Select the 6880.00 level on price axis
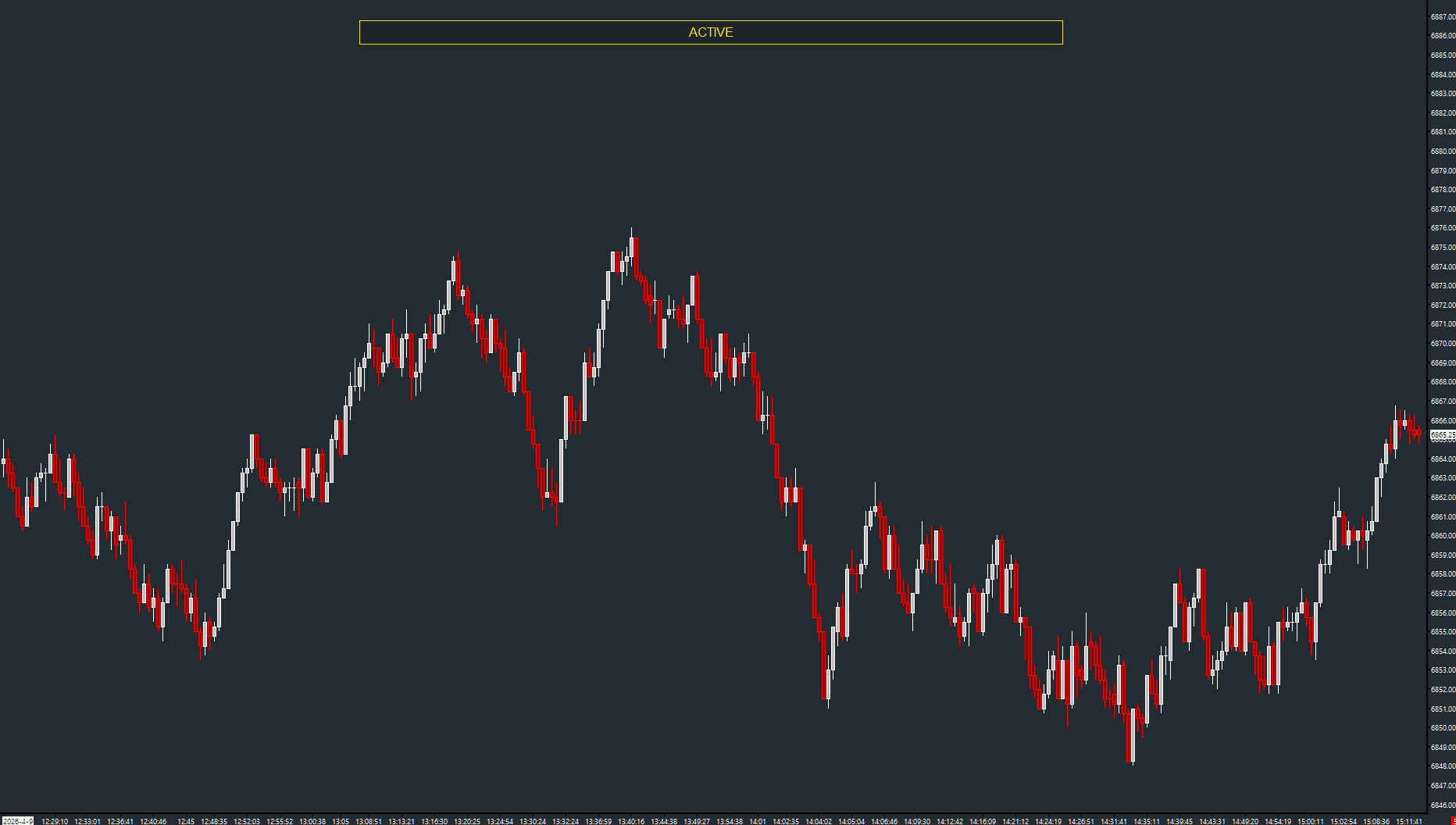The width and height of the screenshot is (1456, 825). tap(1443, 152)
